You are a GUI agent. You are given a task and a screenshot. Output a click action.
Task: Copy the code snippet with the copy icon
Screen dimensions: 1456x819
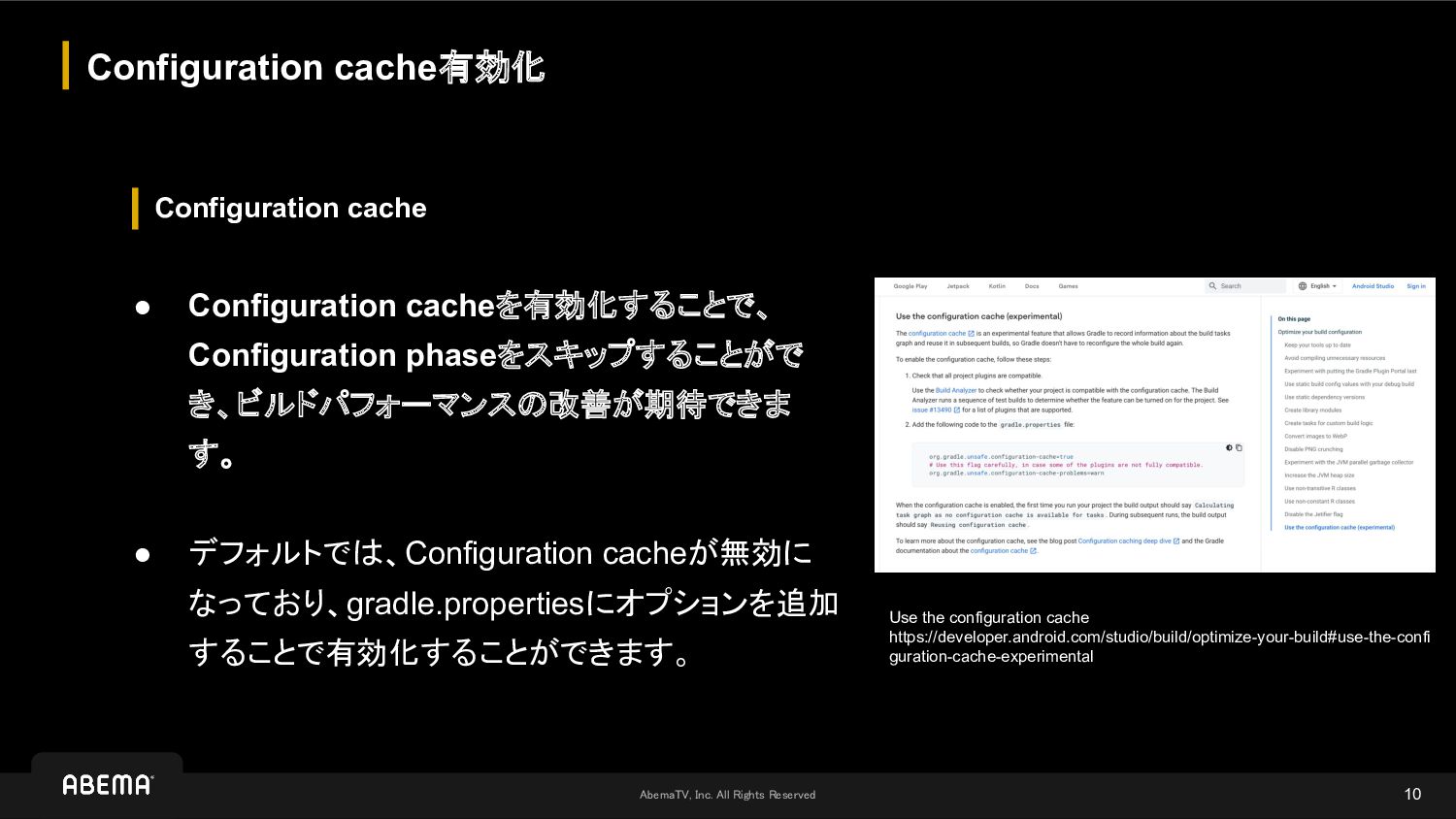tap(1239, 448)
